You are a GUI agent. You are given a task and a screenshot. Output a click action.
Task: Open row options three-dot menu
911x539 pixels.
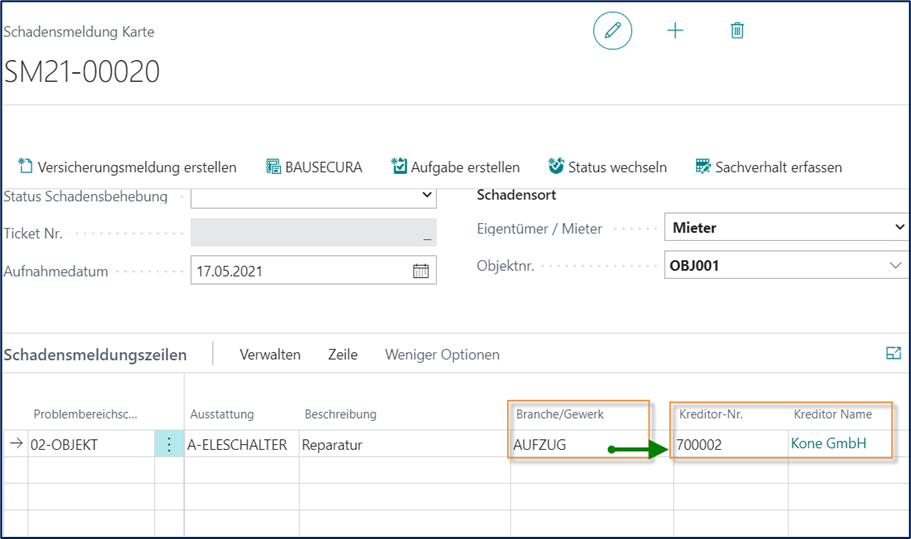click(x=169, y=445)
